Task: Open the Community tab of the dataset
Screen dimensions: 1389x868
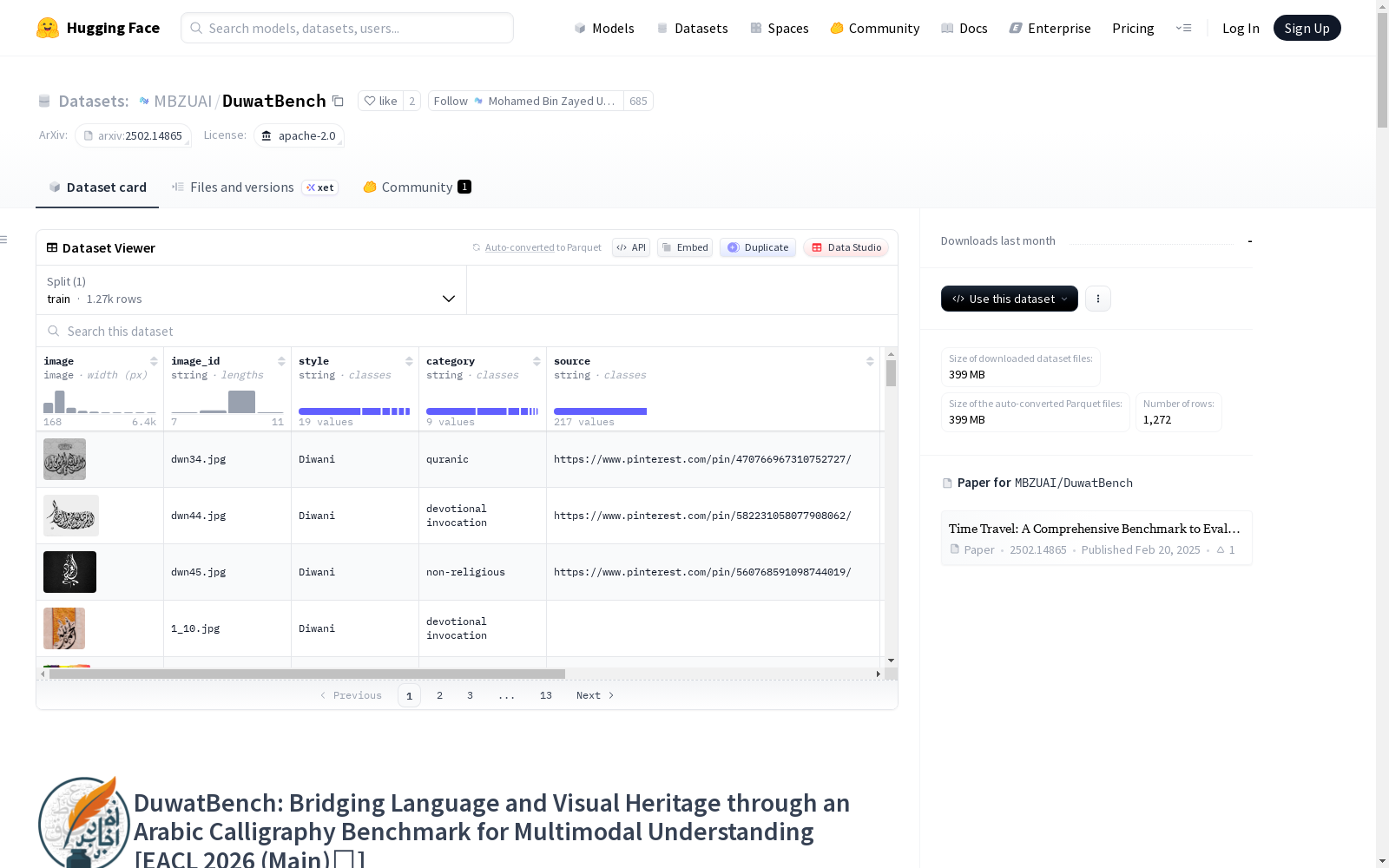Action: (x=417, y=187)
